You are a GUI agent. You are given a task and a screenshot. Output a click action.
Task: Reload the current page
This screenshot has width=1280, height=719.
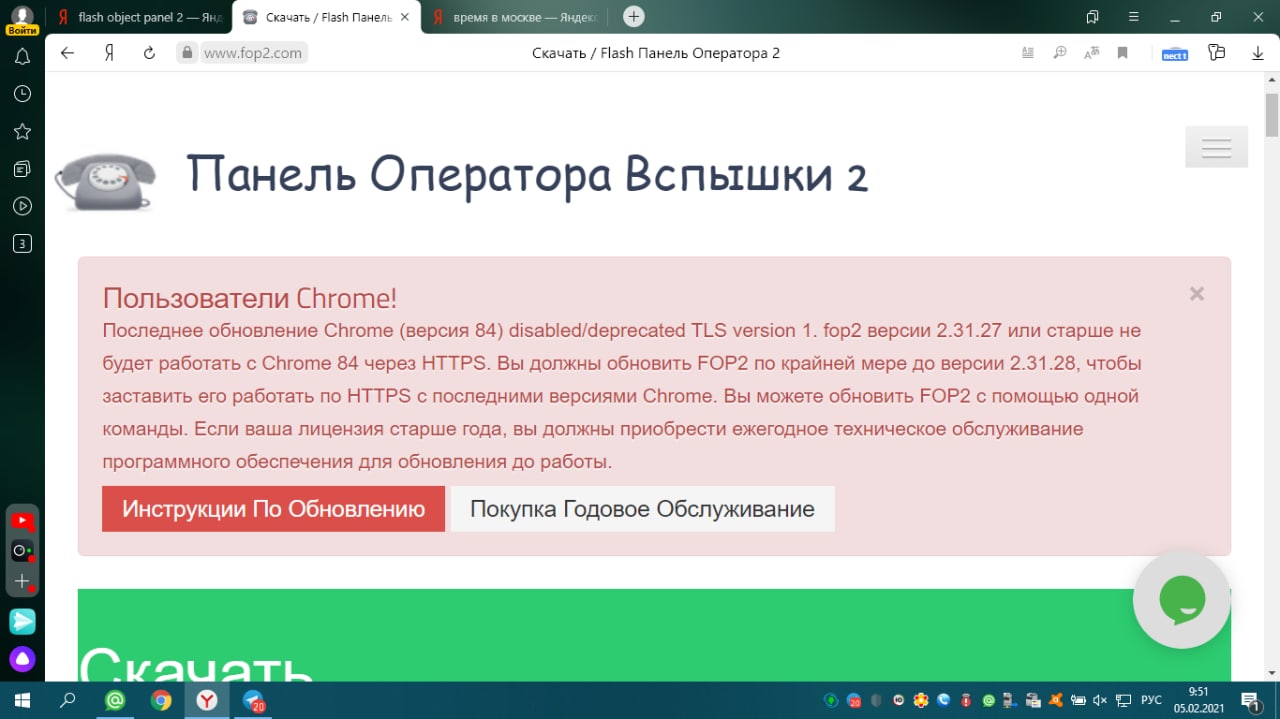pos(149,53)
